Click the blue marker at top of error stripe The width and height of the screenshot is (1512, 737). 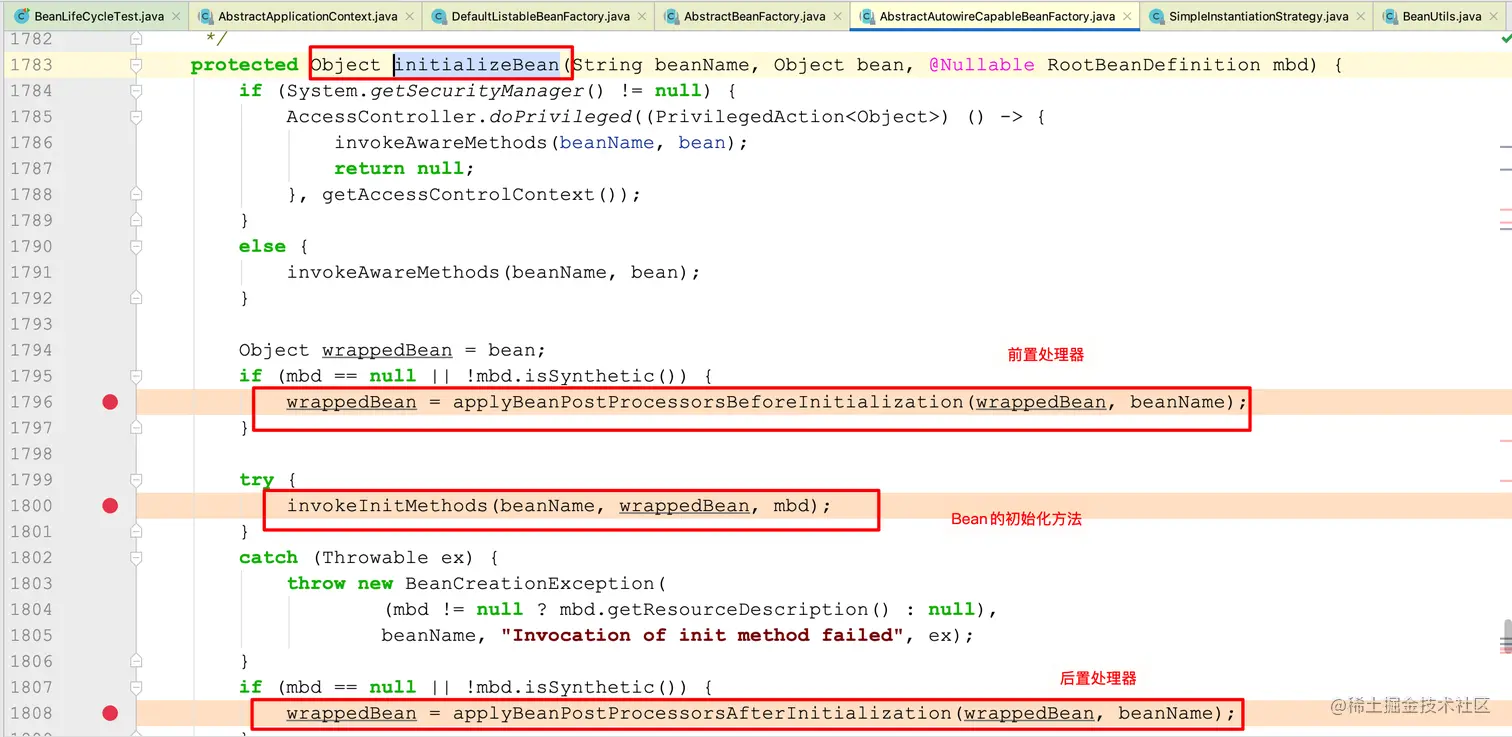(1506, 147)
